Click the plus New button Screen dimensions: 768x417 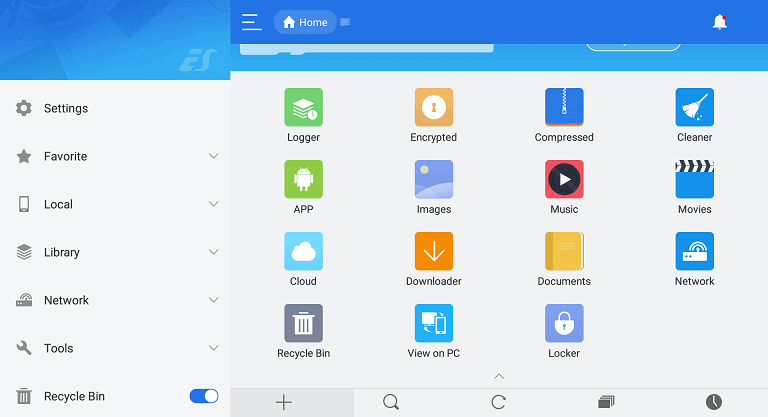[x=284, y=402]
